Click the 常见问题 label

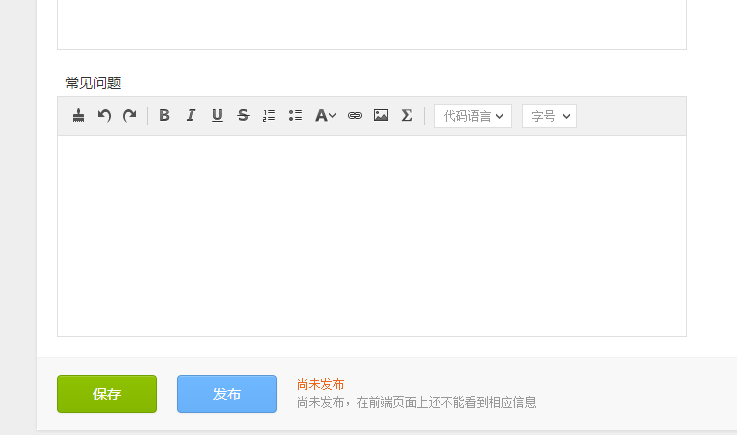point(94,83)
